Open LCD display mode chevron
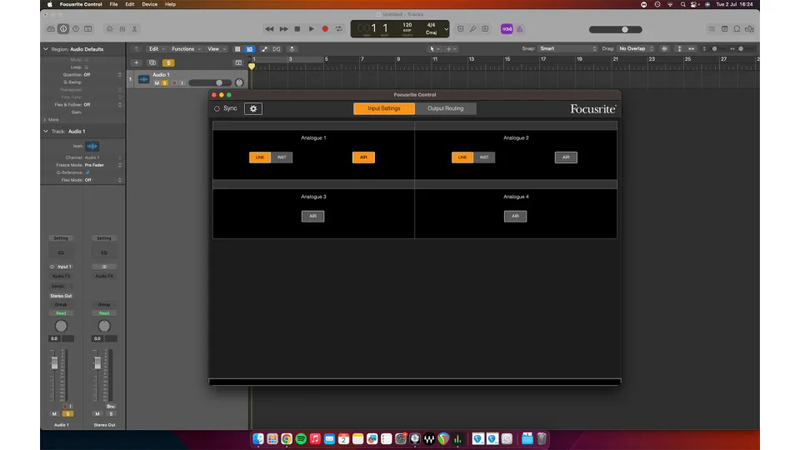Viewport: 800px width, 450px height. 446,29
